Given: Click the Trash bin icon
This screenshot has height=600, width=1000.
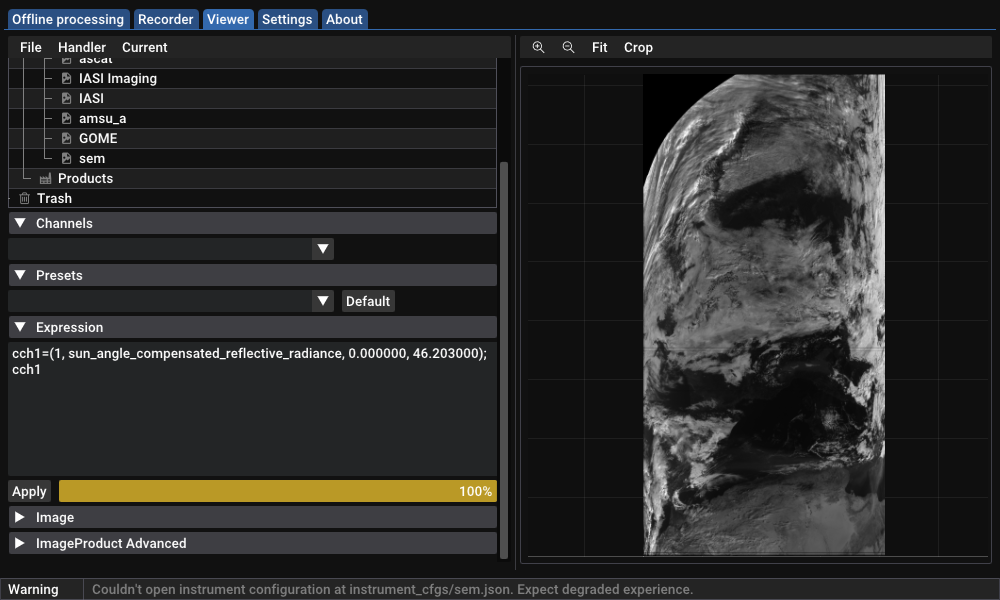Looking at the screenshot, I should [x=25, y=199].
